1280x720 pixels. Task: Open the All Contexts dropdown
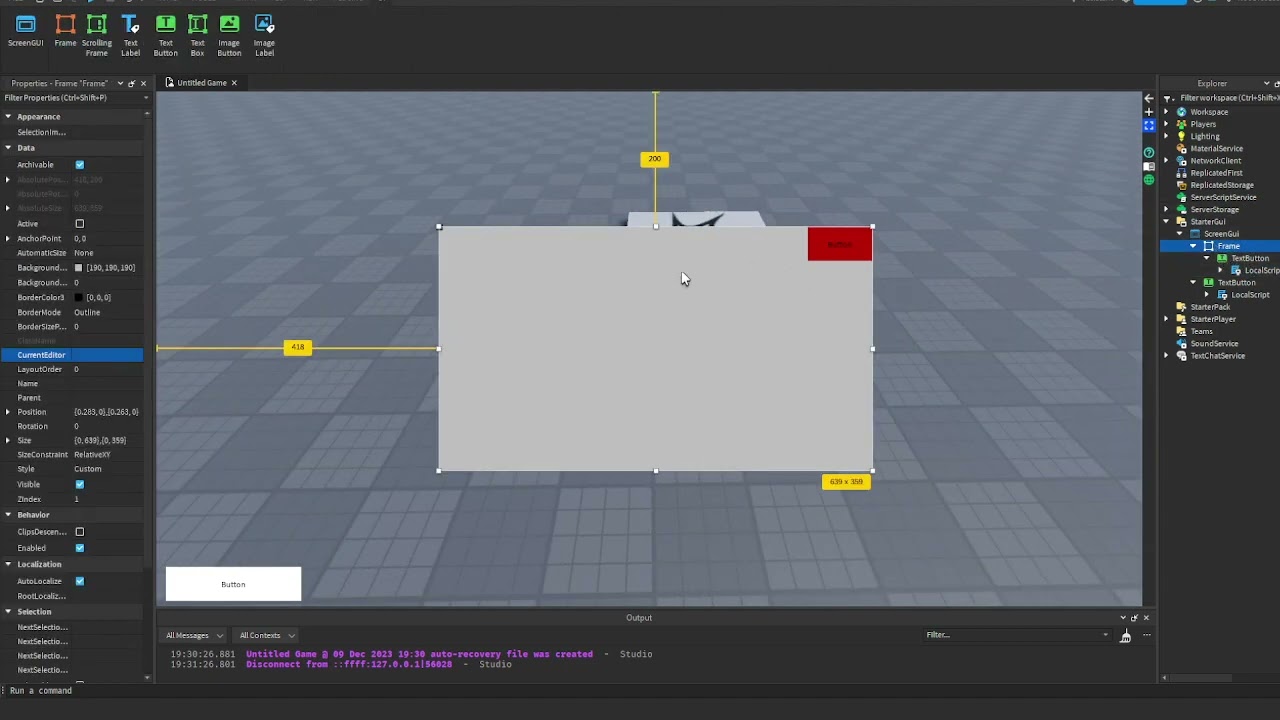(x=266, y=635)
